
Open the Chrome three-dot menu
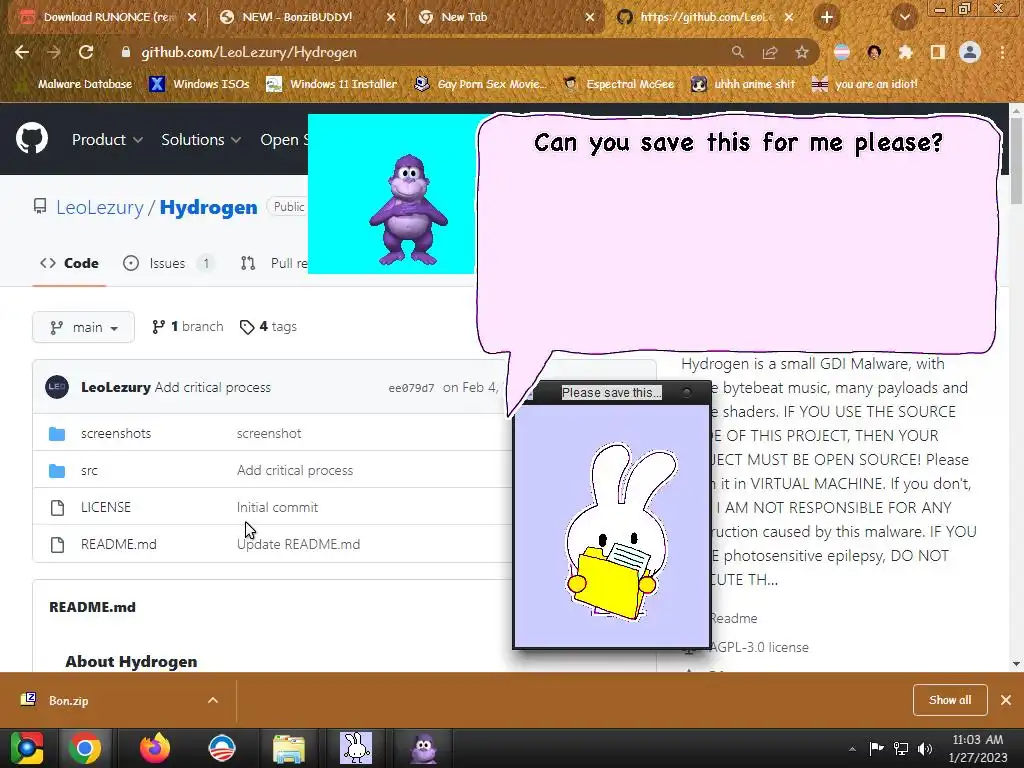pyautogui.click(x=1002, y=52)
